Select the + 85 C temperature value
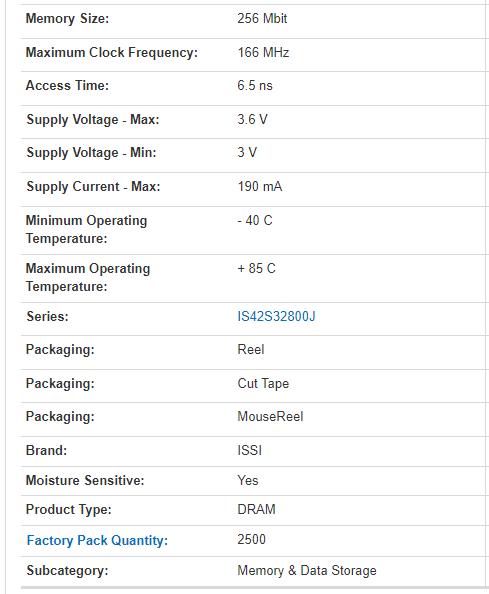 (256, 268)
